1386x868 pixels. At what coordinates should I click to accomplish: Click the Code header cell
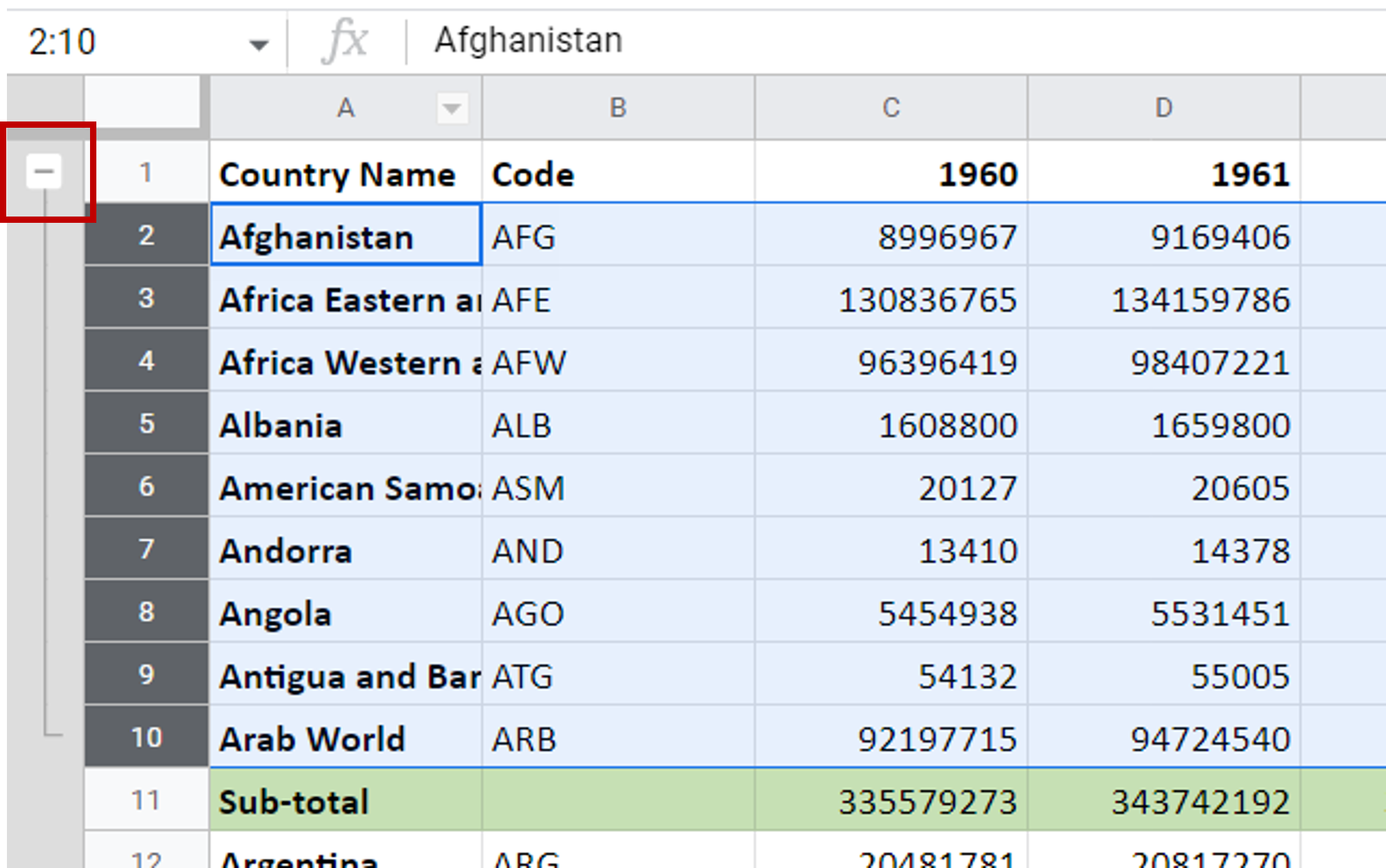click(x=618, y=172)
